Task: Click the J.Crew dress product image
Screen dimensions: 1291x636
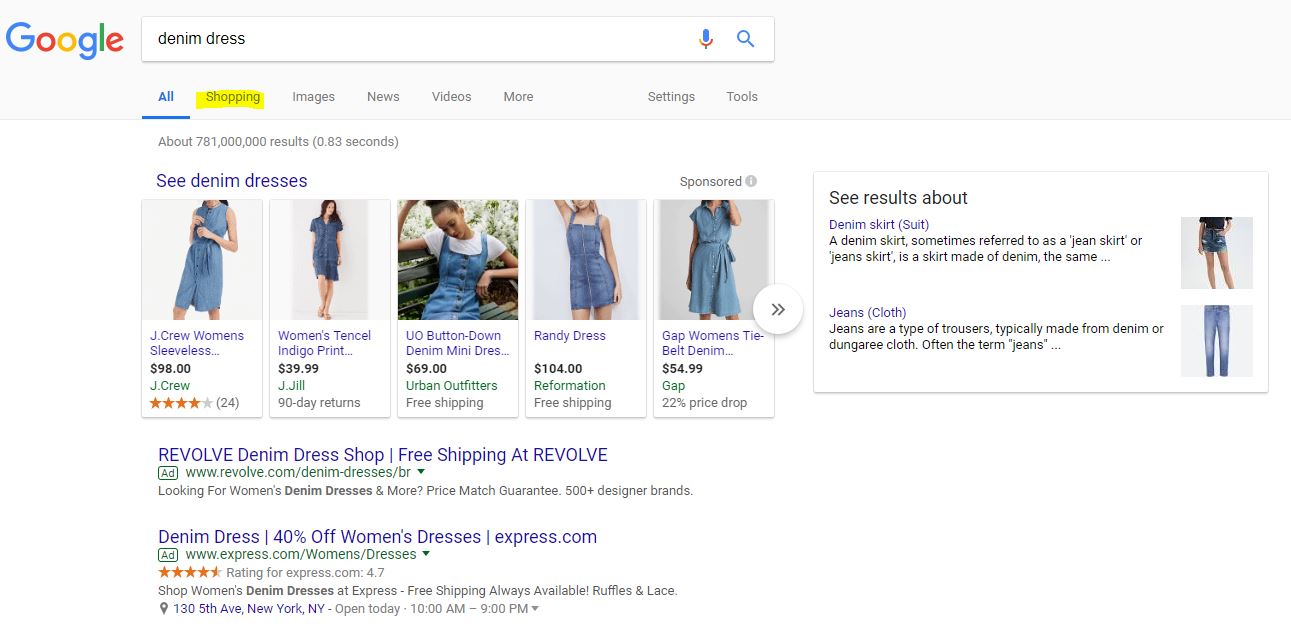Action: 202,260
